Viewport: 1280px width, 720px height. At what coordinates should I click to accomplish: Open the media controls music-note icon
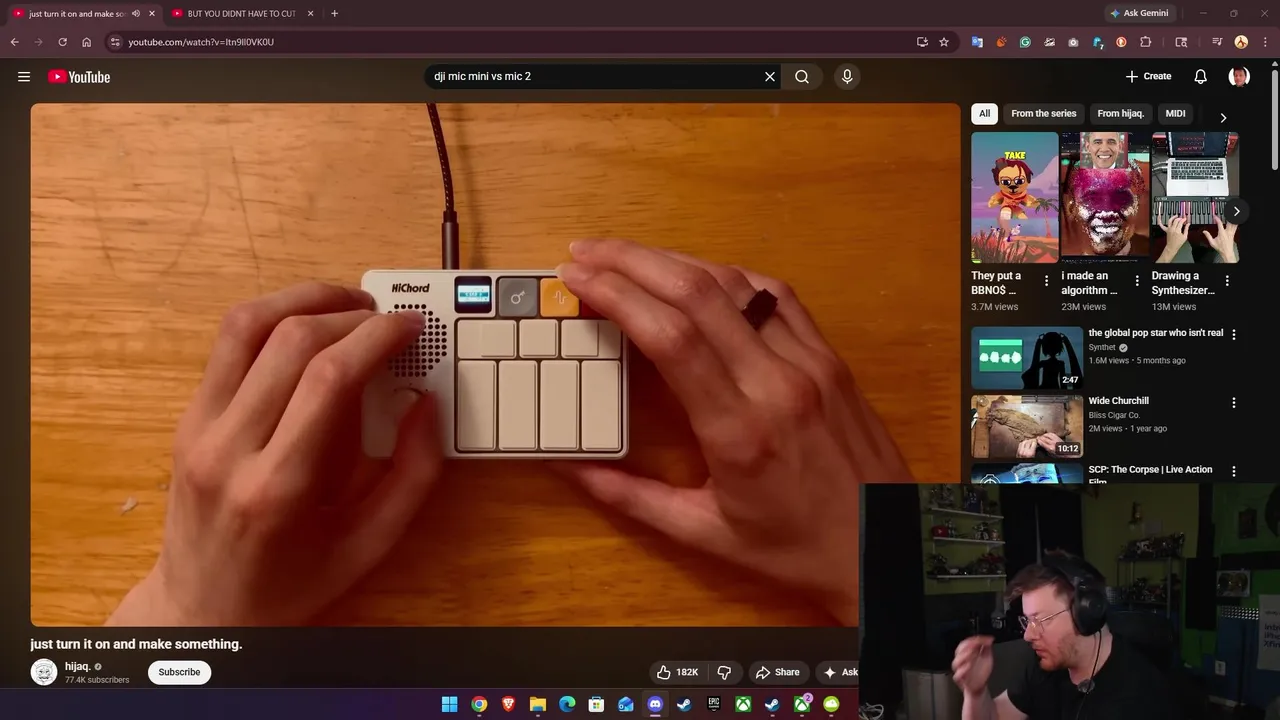(1217, 42)
